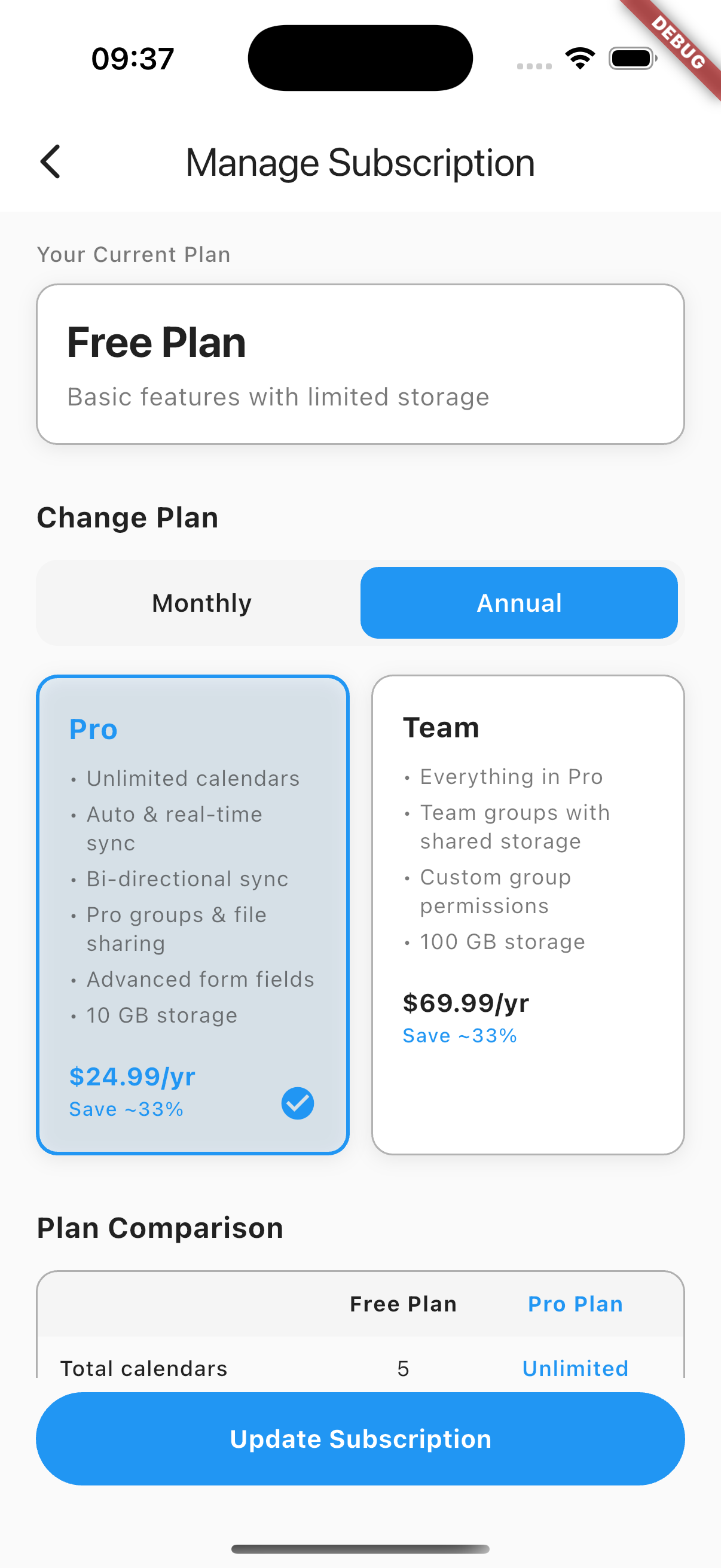The image size is (721, 1568).
Task: Tap the Save ~33% label under Team
Action: point(460,1035)
